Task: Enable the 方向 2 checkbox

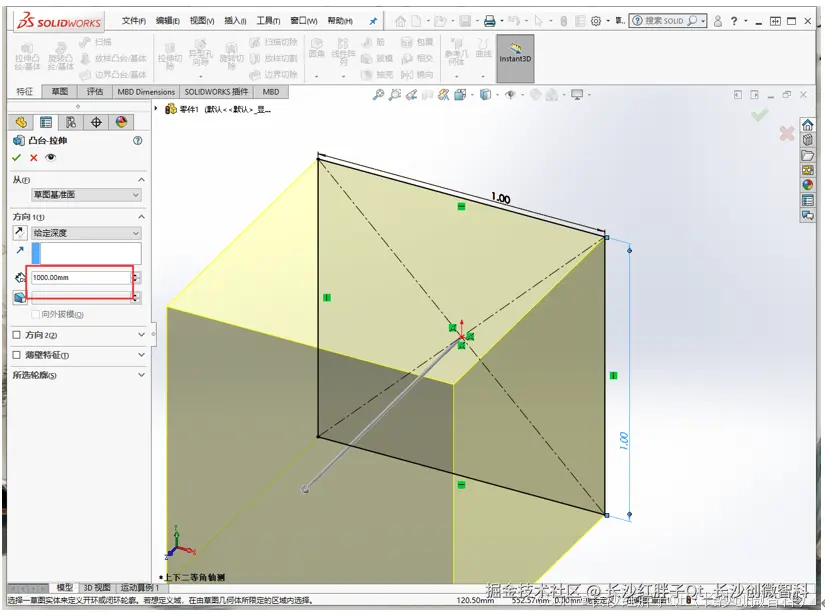Action: [16, 335]
